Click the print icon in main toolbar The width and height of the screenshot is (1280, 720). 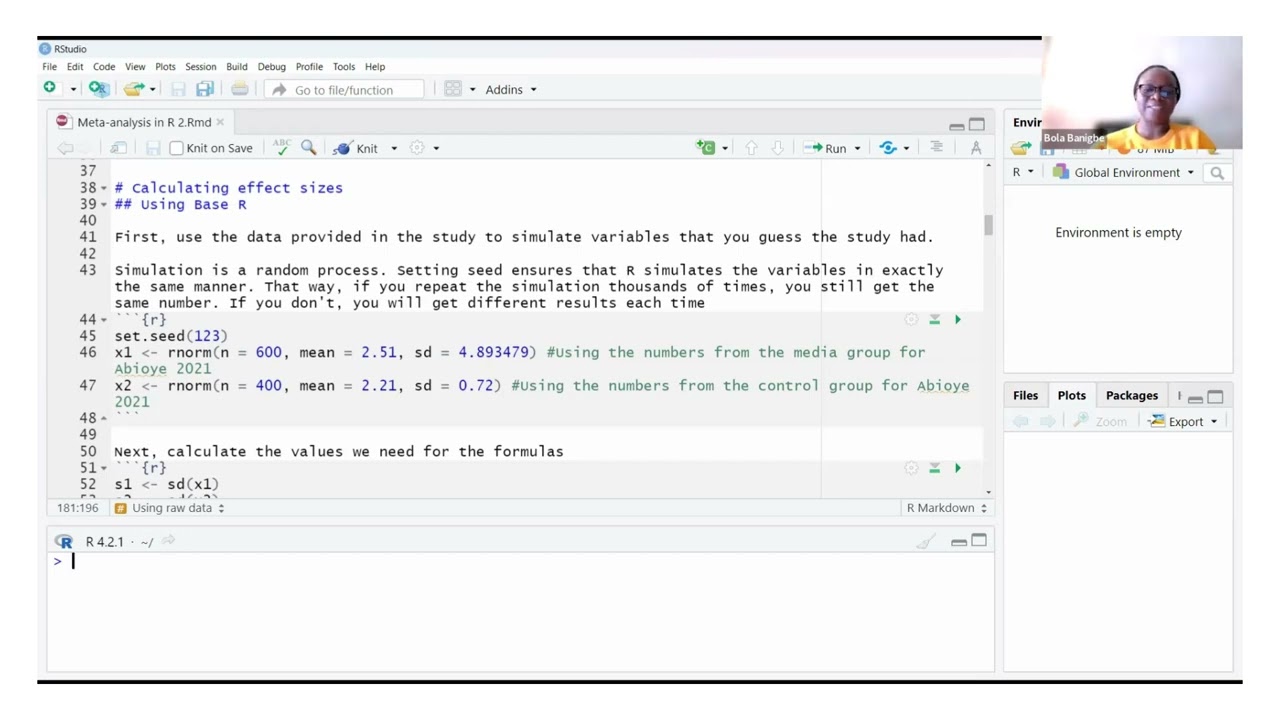click(240, 89)
